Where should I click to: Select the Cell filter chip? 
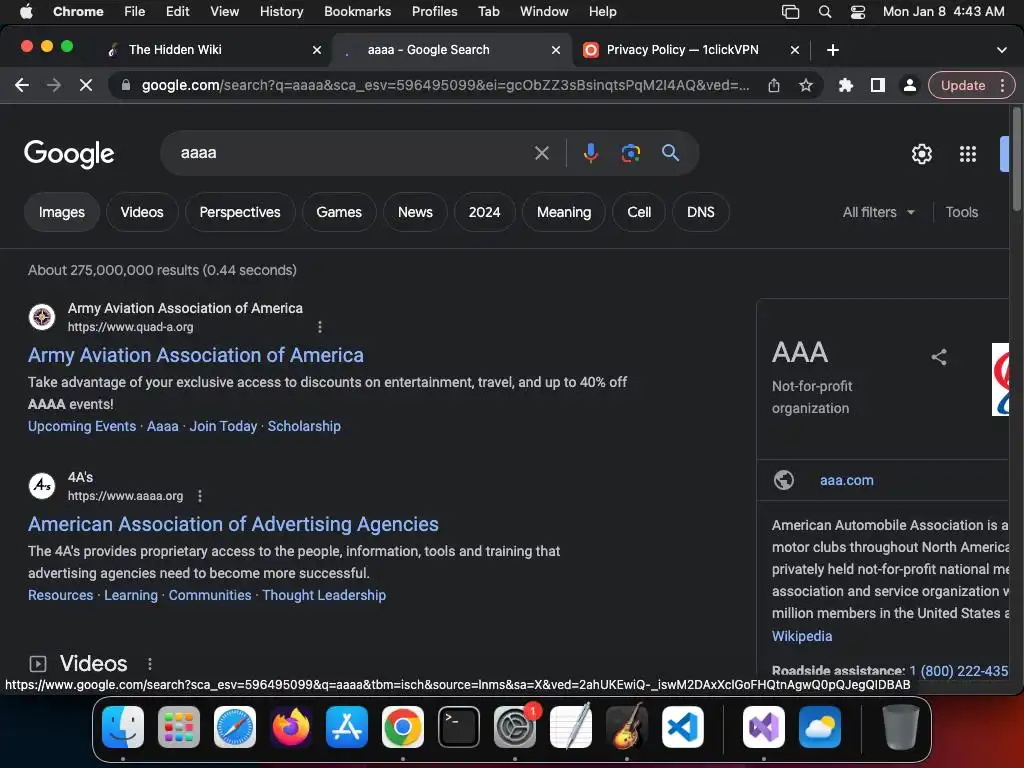coord(639,212)
